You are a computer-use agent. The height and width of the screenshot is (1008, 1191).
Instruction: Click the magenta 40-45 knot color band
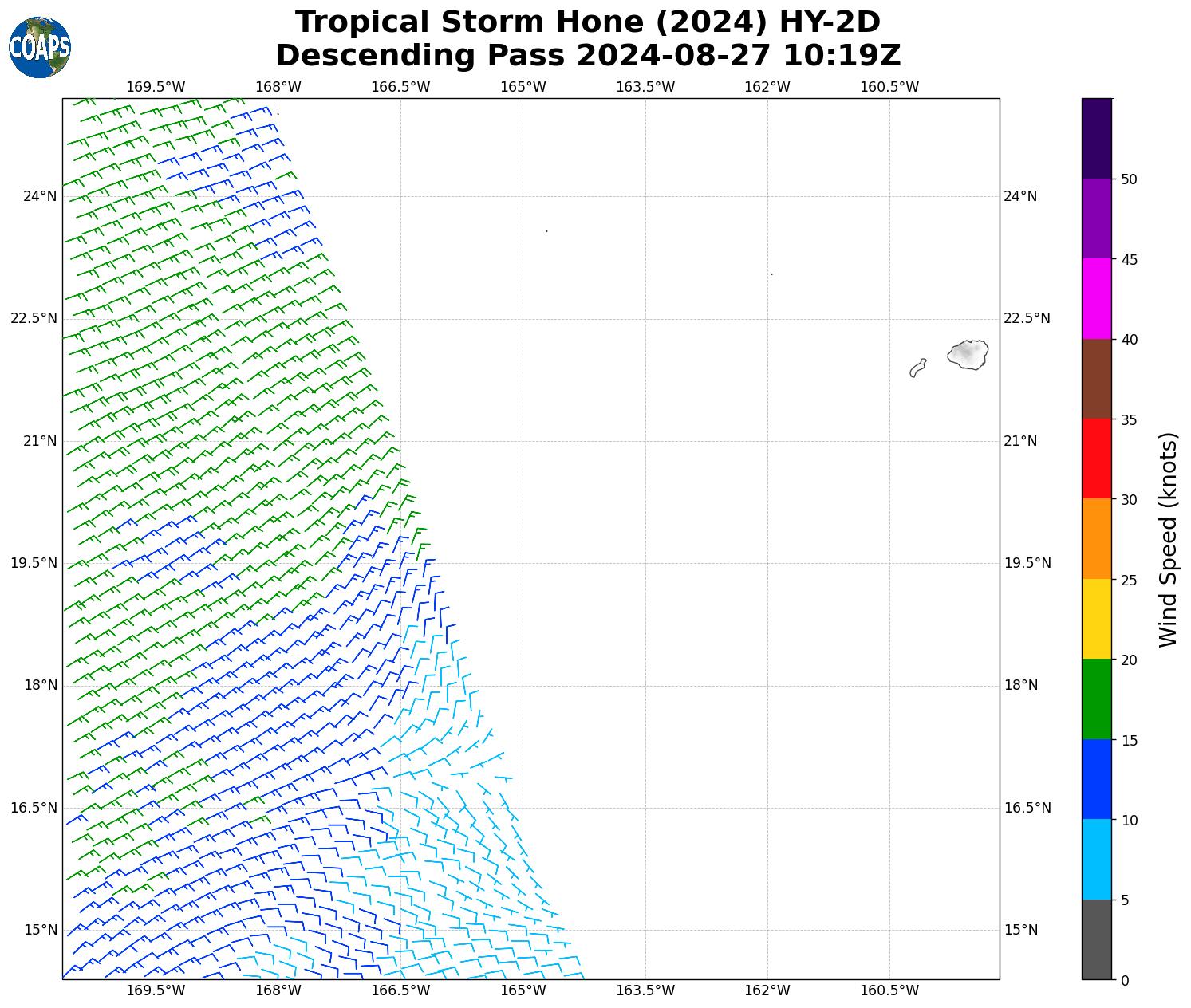(x=1097, y=298)
